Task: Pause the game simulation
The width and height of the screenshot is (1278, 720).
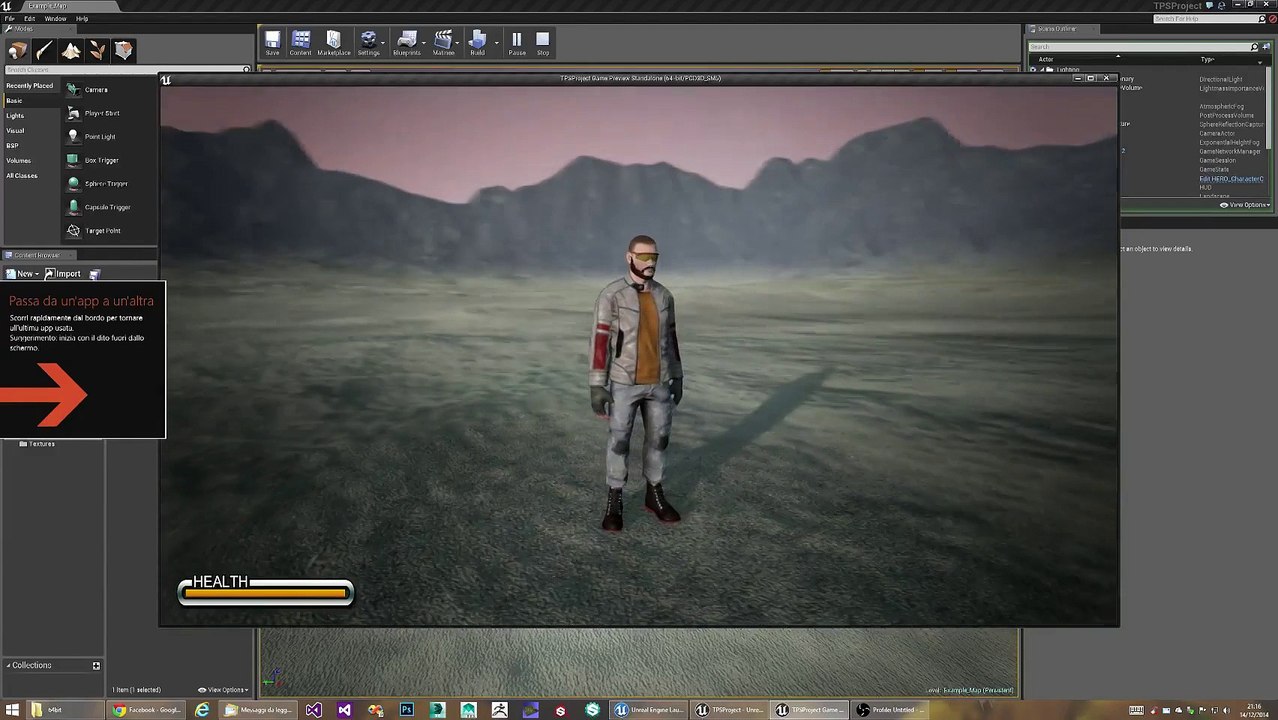Action: [x=517, y=43]
